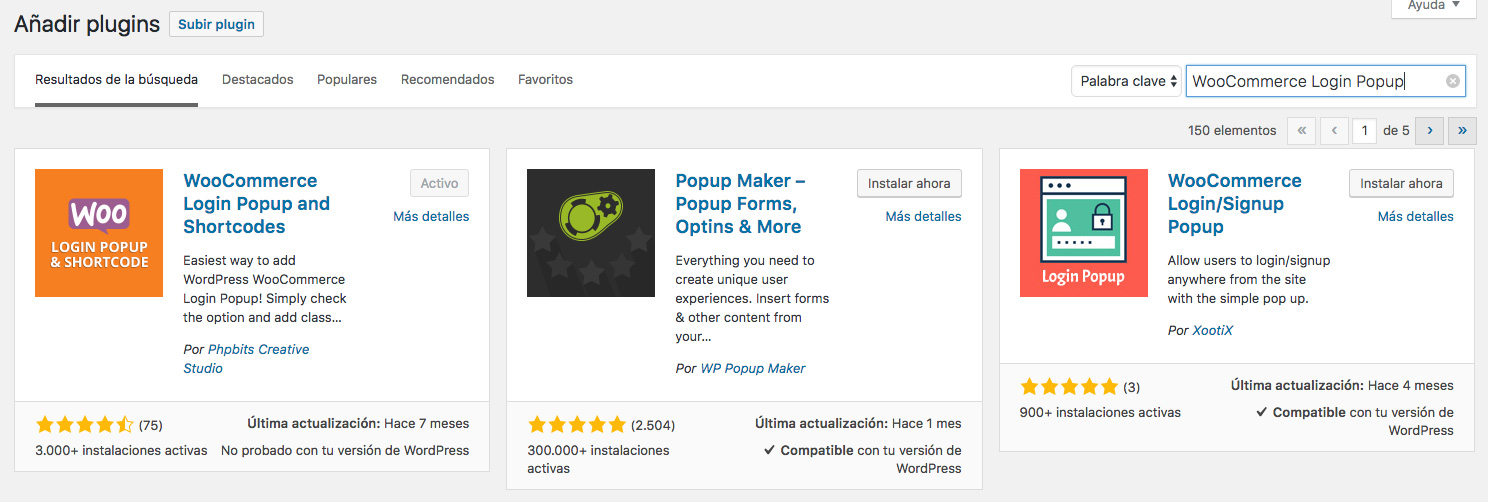Click the WooCommerce Login/Signup Popup plugin icon

pos(1084,233)
